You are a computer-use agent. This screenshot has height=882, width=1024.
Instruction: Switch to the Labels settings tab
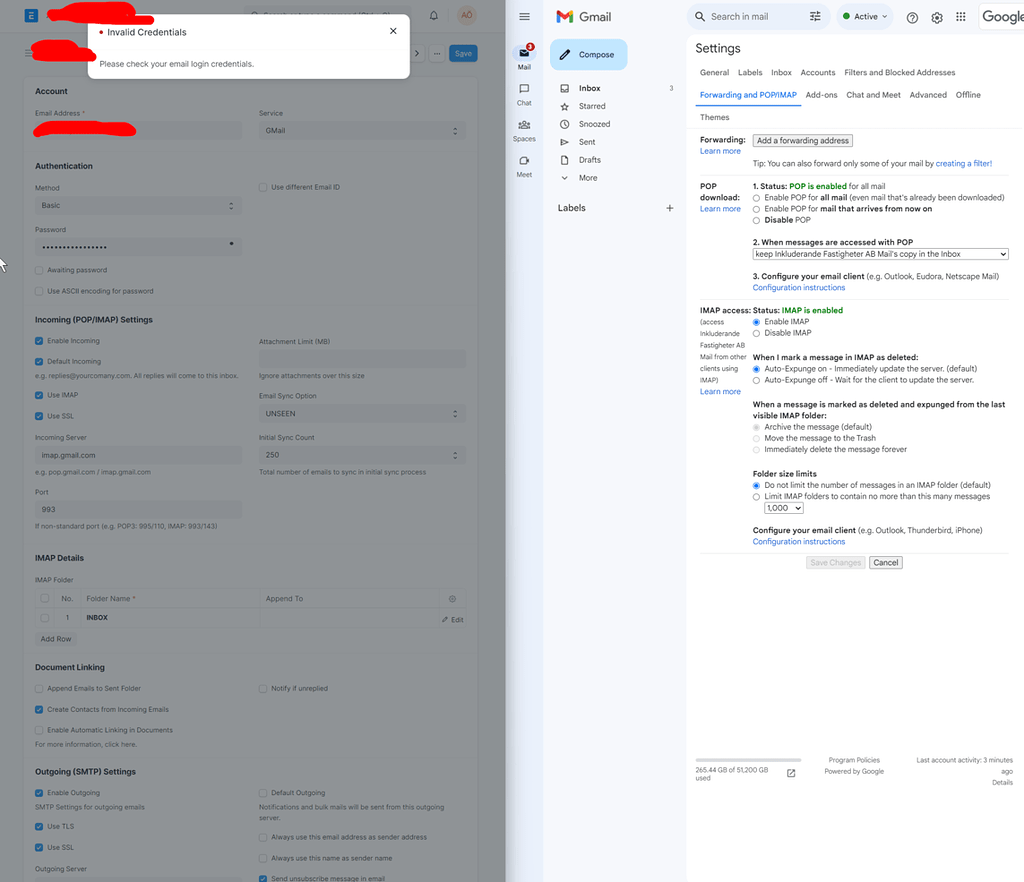(751, 72)
